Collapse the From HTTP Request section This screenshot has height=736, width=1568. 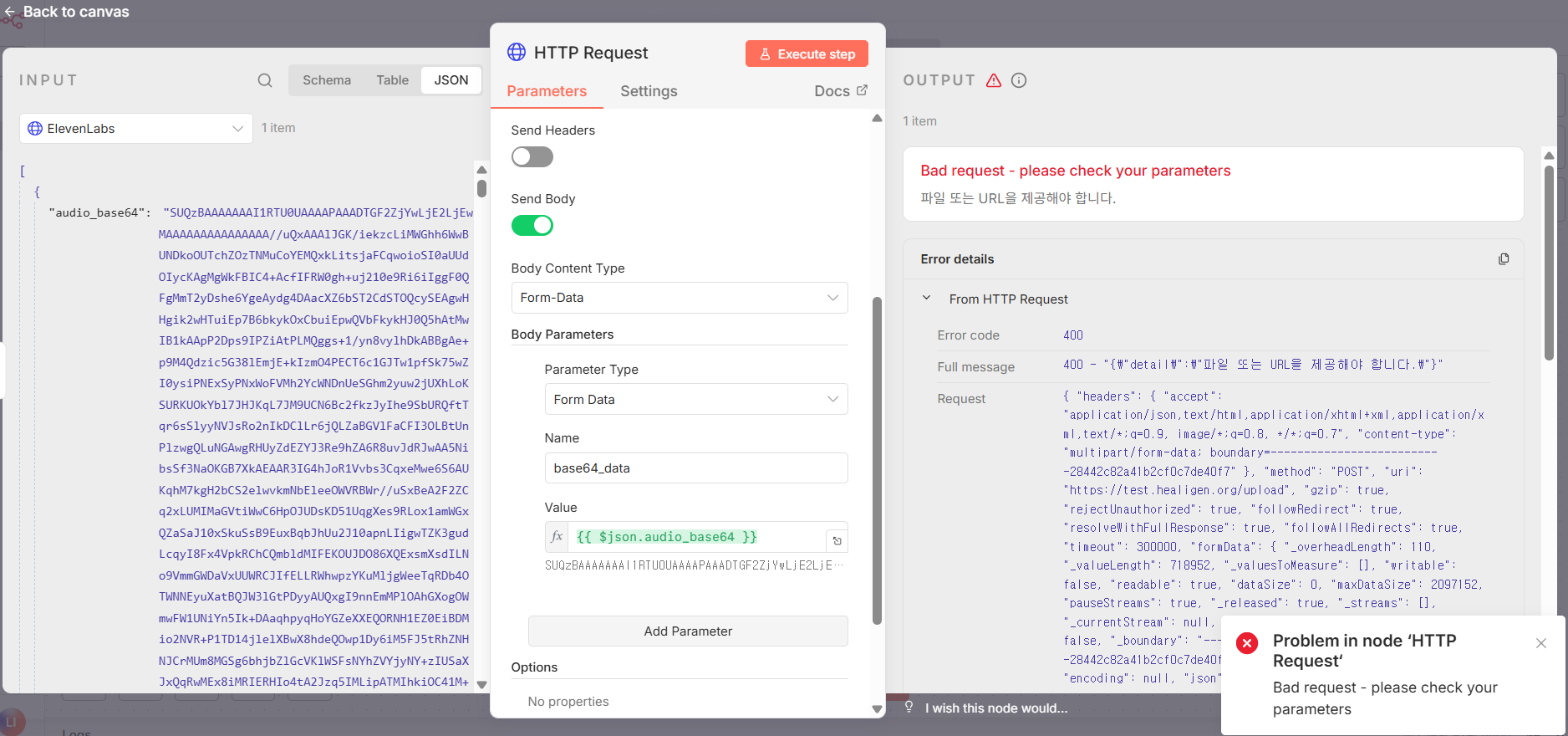[926, 299]
